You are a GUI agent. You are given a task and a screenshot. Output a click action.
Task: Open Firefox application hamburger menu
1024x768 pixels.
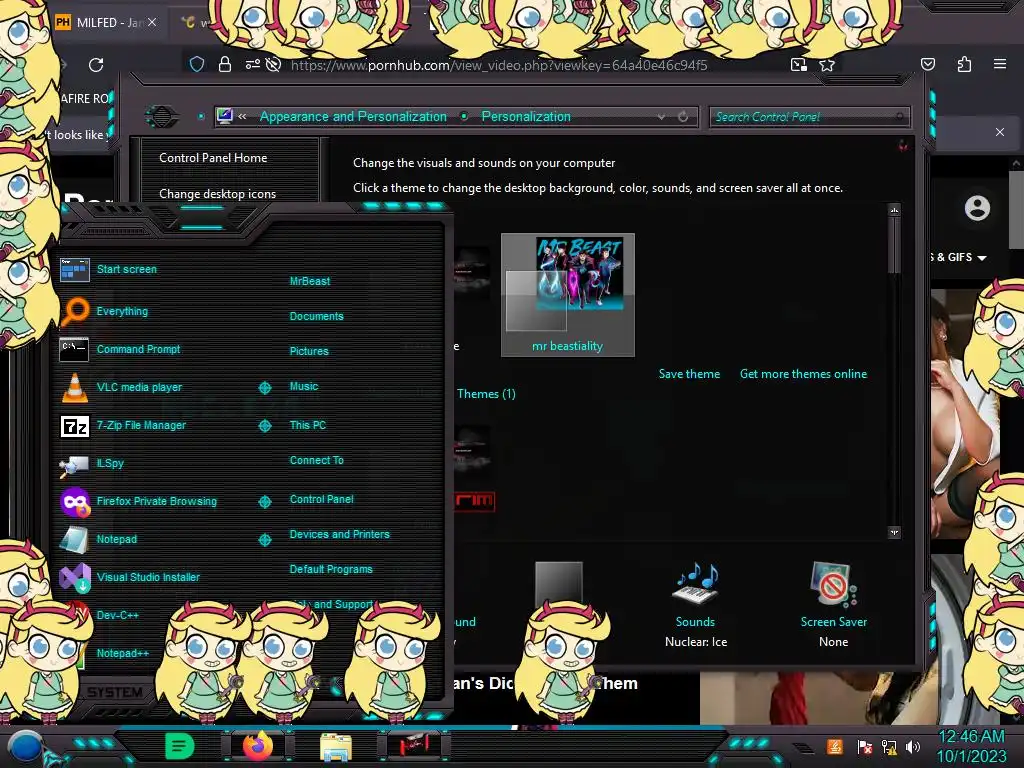click(1000, 64)
